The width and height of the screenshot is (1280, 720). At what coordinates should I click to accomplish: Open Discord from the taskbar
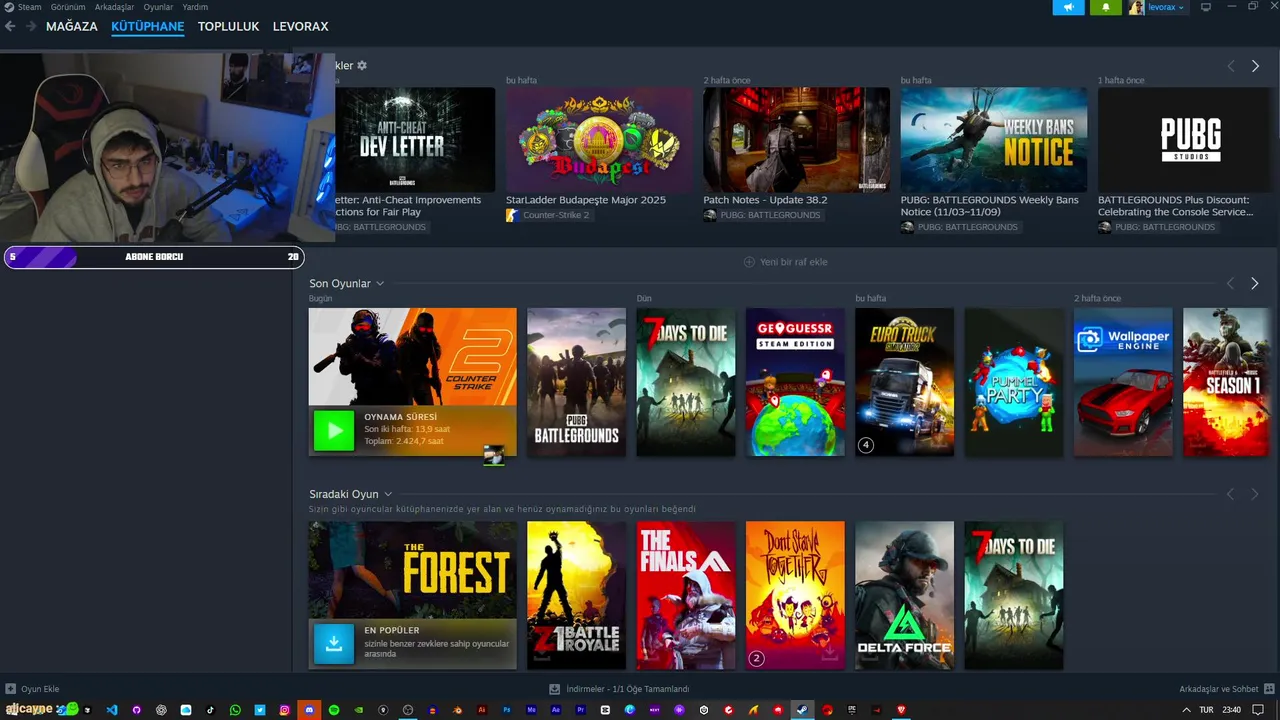[309, 710]
